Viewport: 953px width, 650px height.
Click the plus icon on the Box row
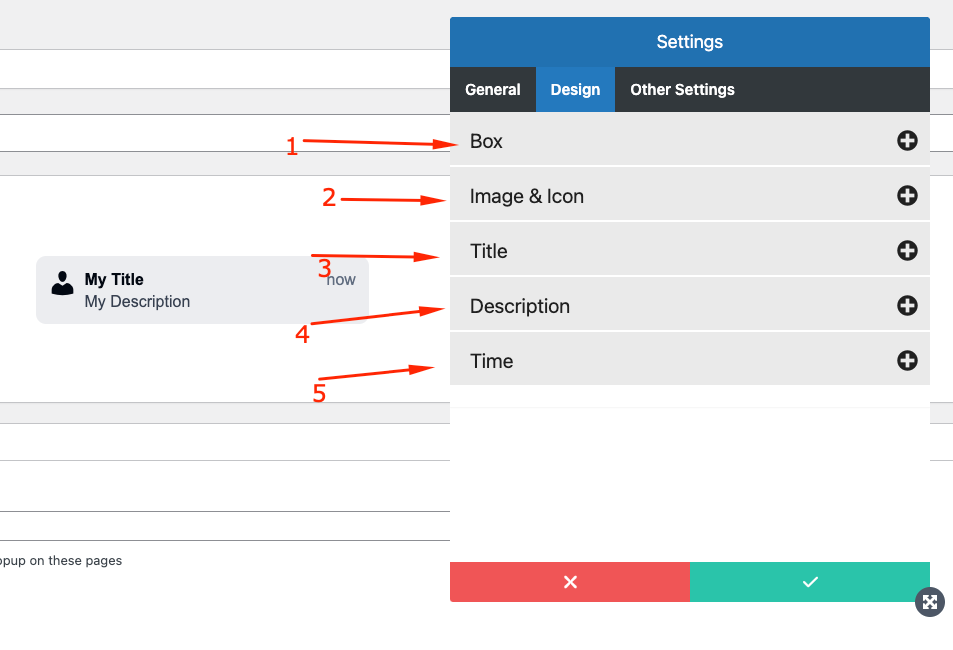click(906, 141)
